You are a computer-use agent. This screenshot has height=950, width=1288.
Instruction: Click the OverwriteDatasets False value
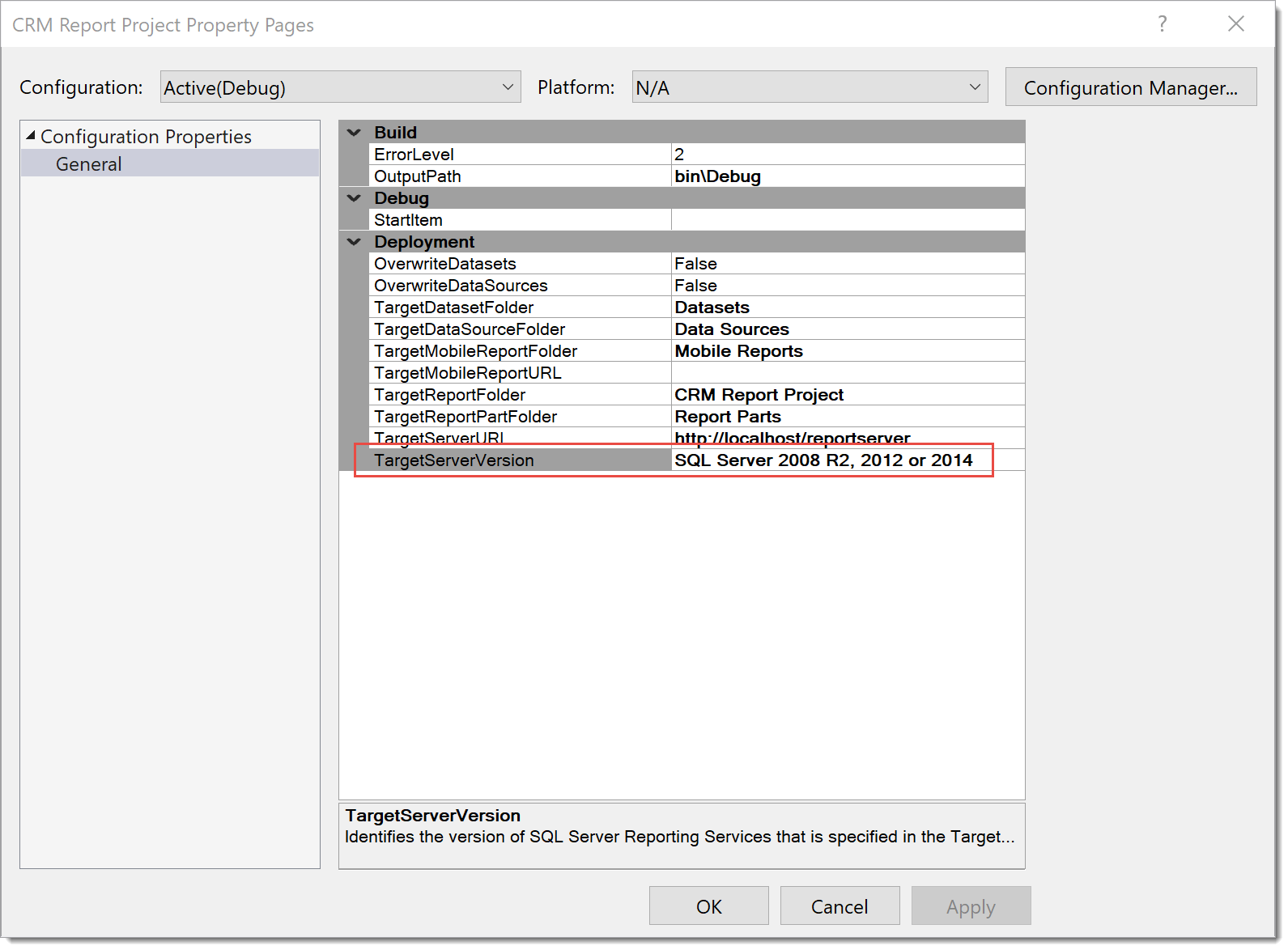pos(848,263)
